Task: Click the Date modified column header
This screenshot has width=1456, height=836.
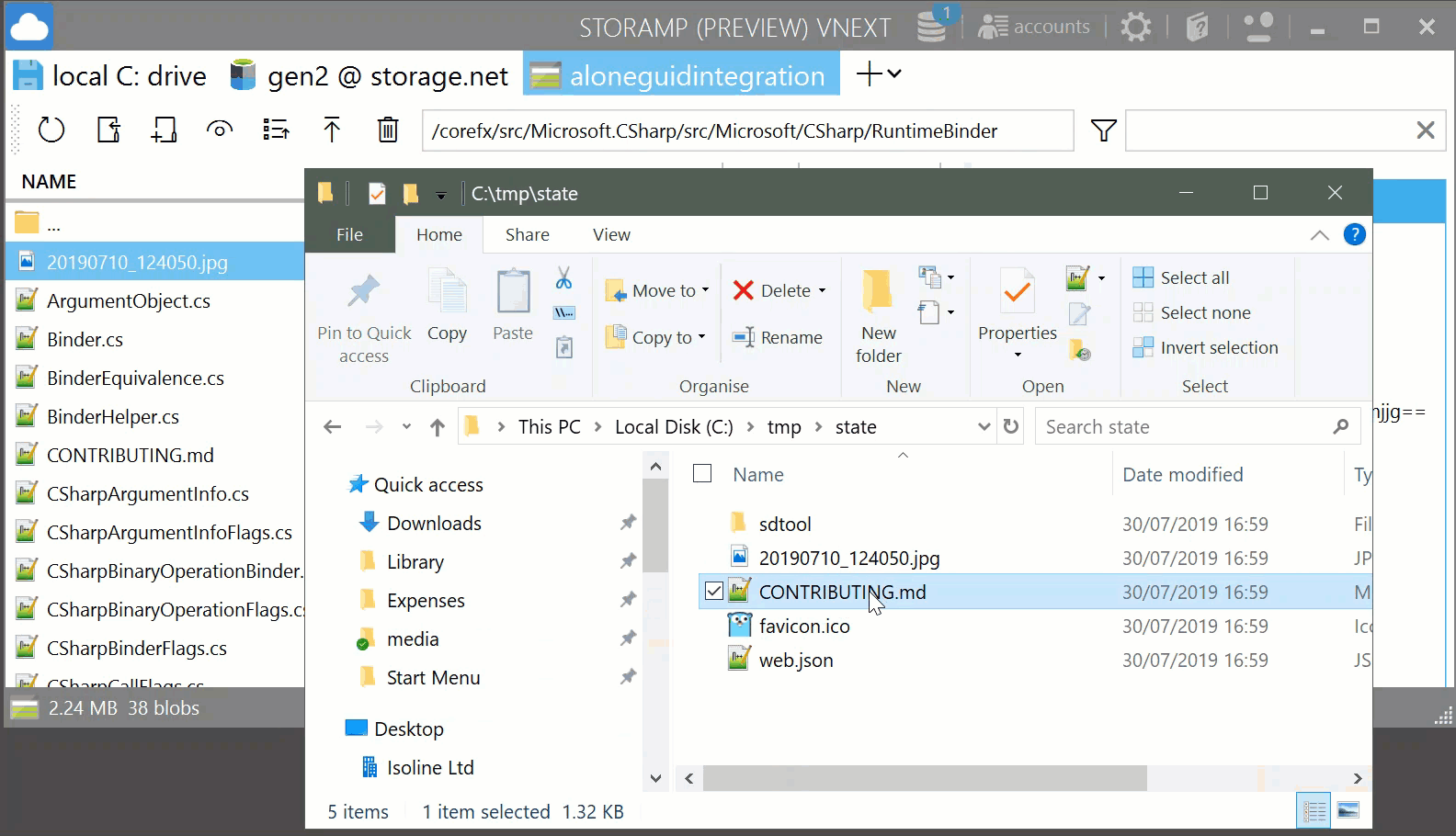Action: click(x=1183, y=474)
